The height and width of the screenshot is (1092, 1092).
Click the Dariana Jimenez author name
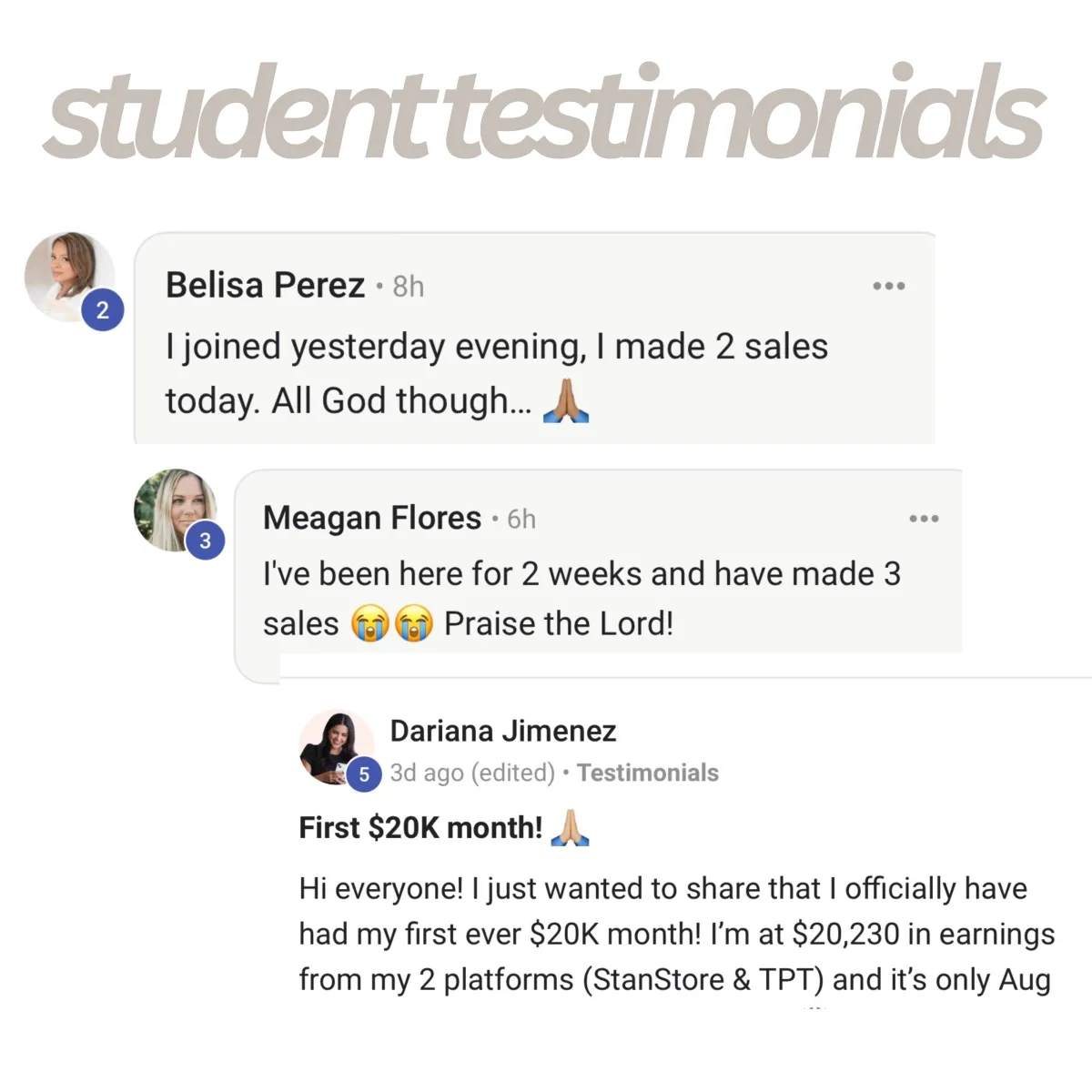click(502, 731)
